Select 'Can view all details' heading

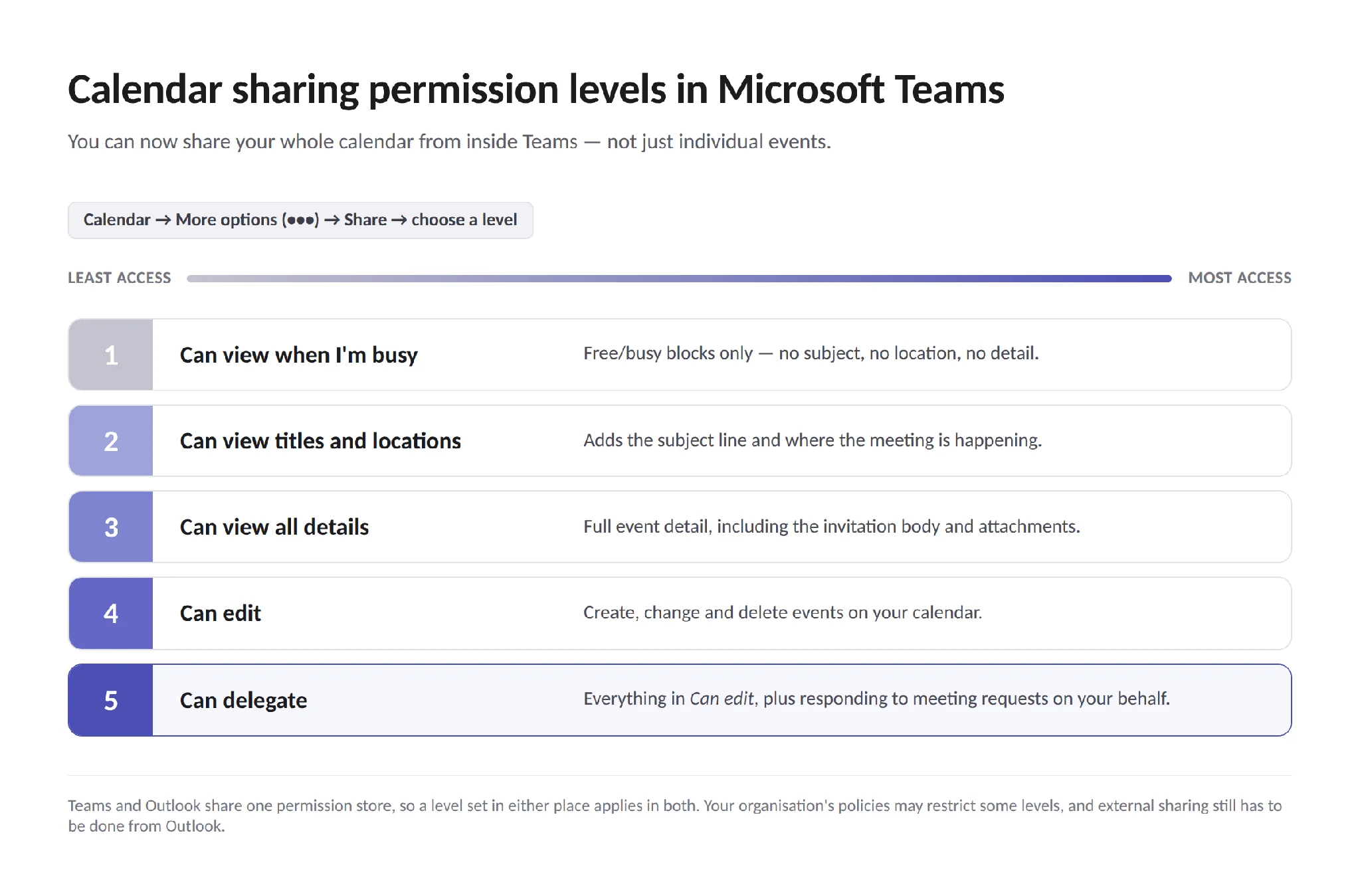click(274, 527)
